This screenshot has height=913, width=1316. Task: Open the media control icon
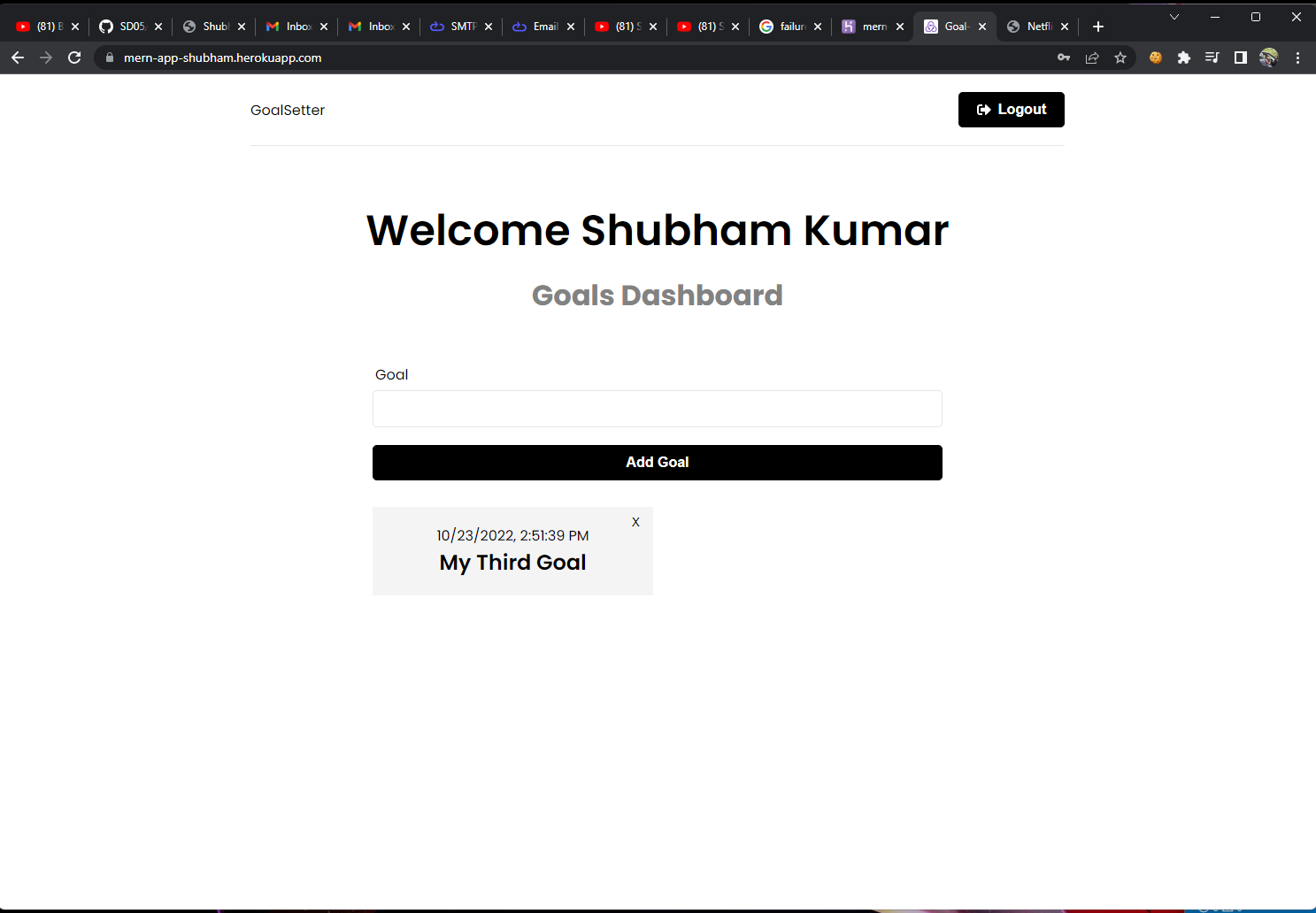point(1212,58)
